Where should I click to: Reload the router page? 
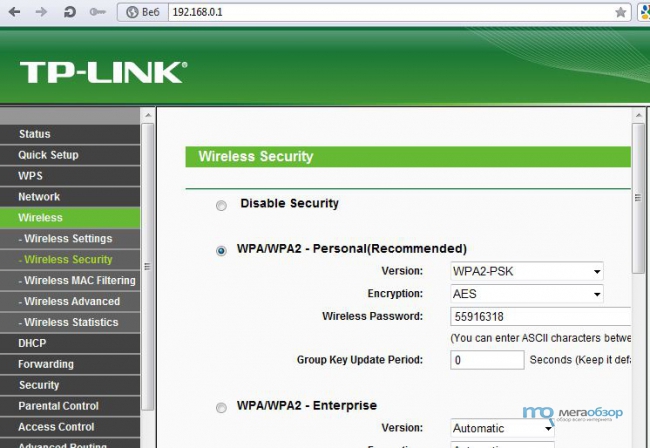coord(69,12)
